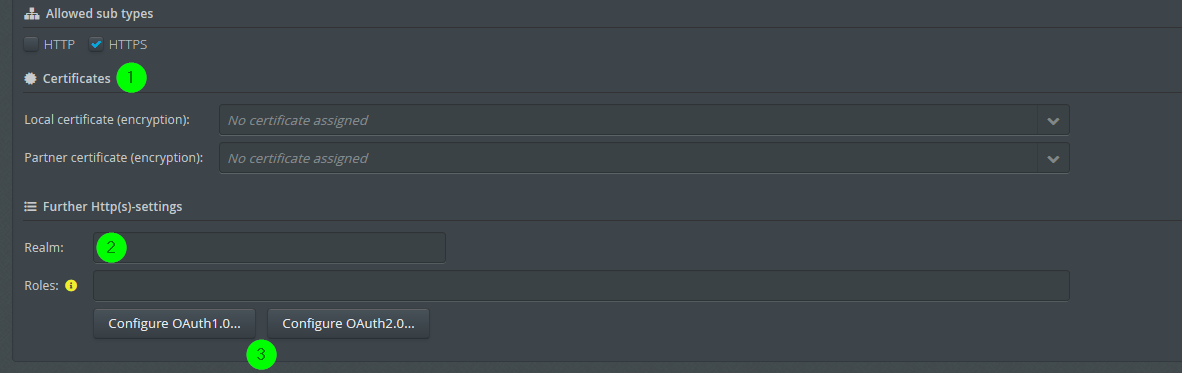Click the yellow info icon beside Roles
Viewport: 1182px width, 373px height.
[72, 286]
